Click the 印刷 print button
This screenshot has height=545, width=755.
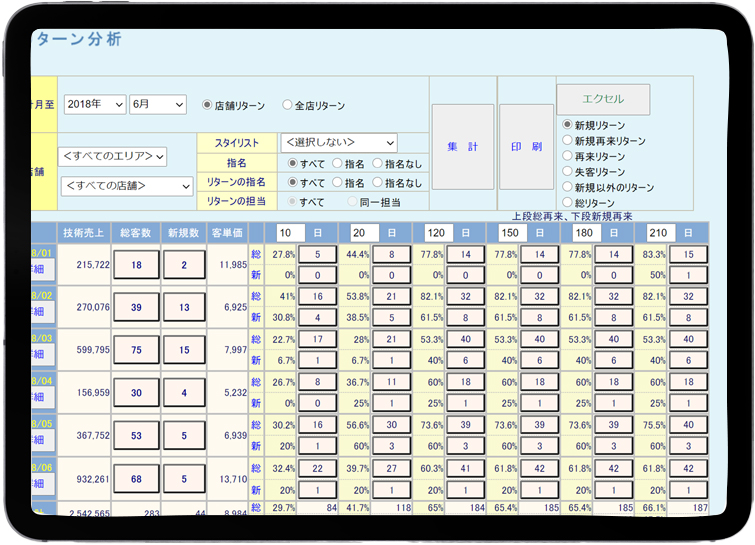526,147
